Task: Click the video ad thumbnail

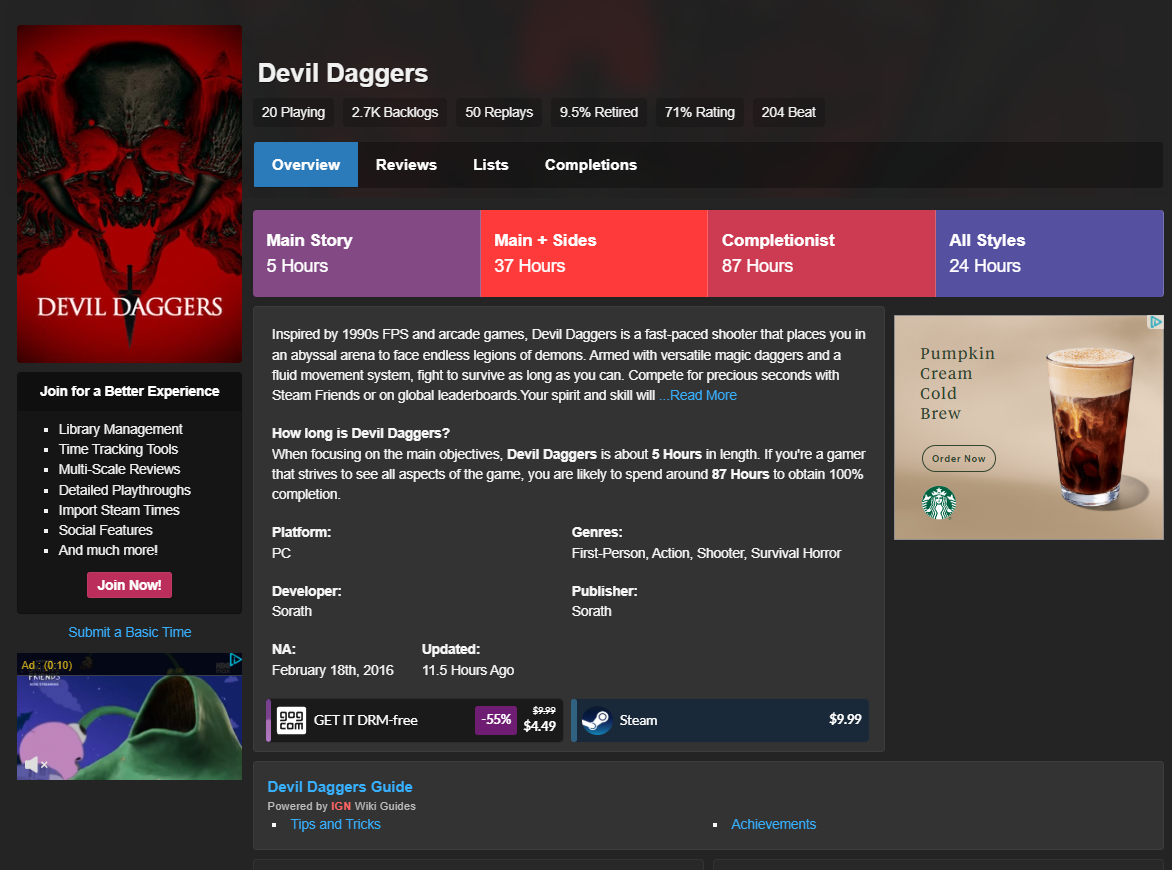Action: click(129, 717)
